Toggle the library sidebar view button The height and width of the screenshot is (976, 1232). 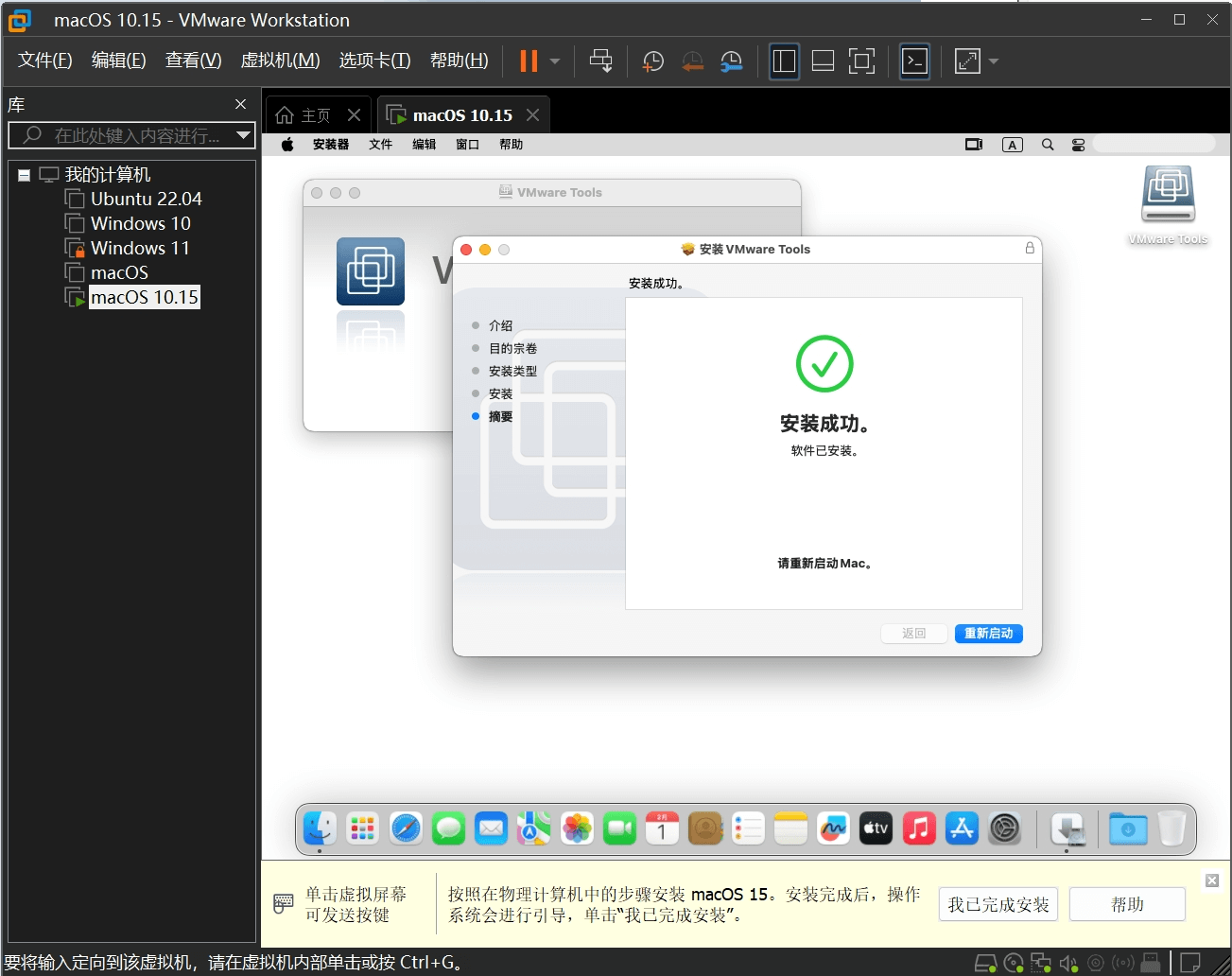tap(784, 61)
